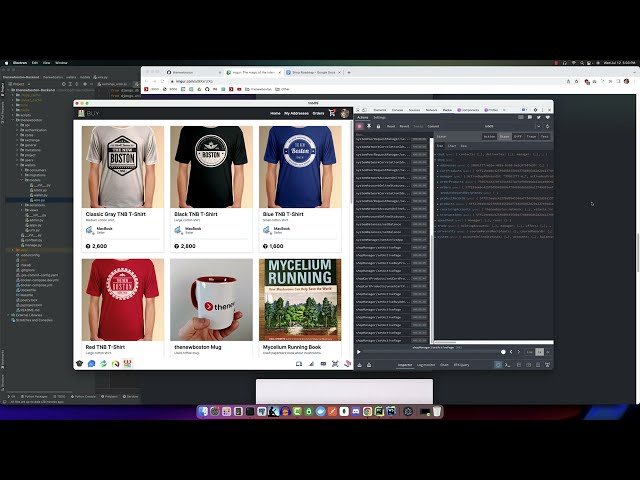Click the browser address bar
The image size is (640, 480).
(x=367, y=81)
